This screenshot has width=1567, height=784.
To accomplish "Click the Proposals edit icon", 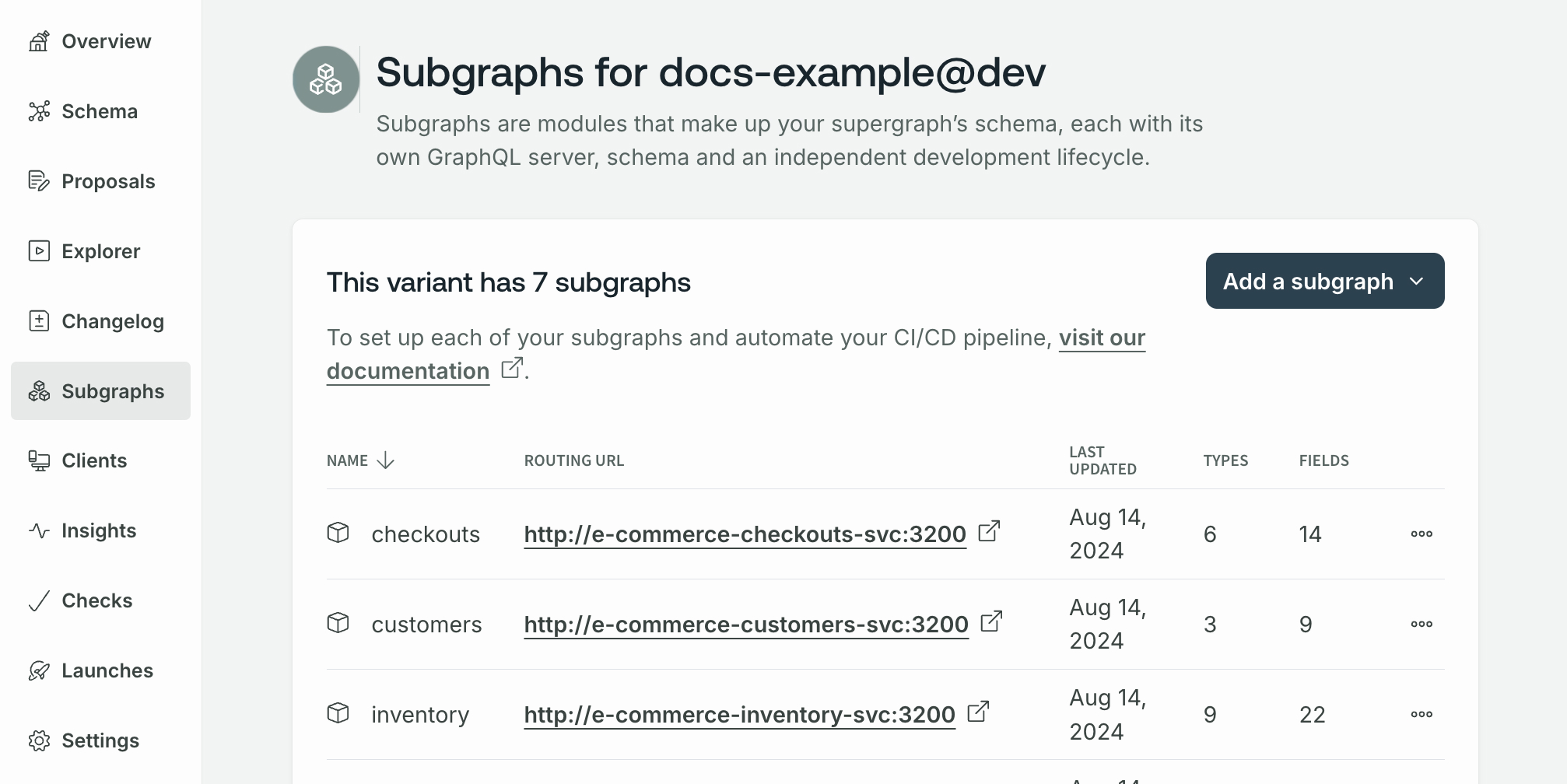I will coord(39,181).
